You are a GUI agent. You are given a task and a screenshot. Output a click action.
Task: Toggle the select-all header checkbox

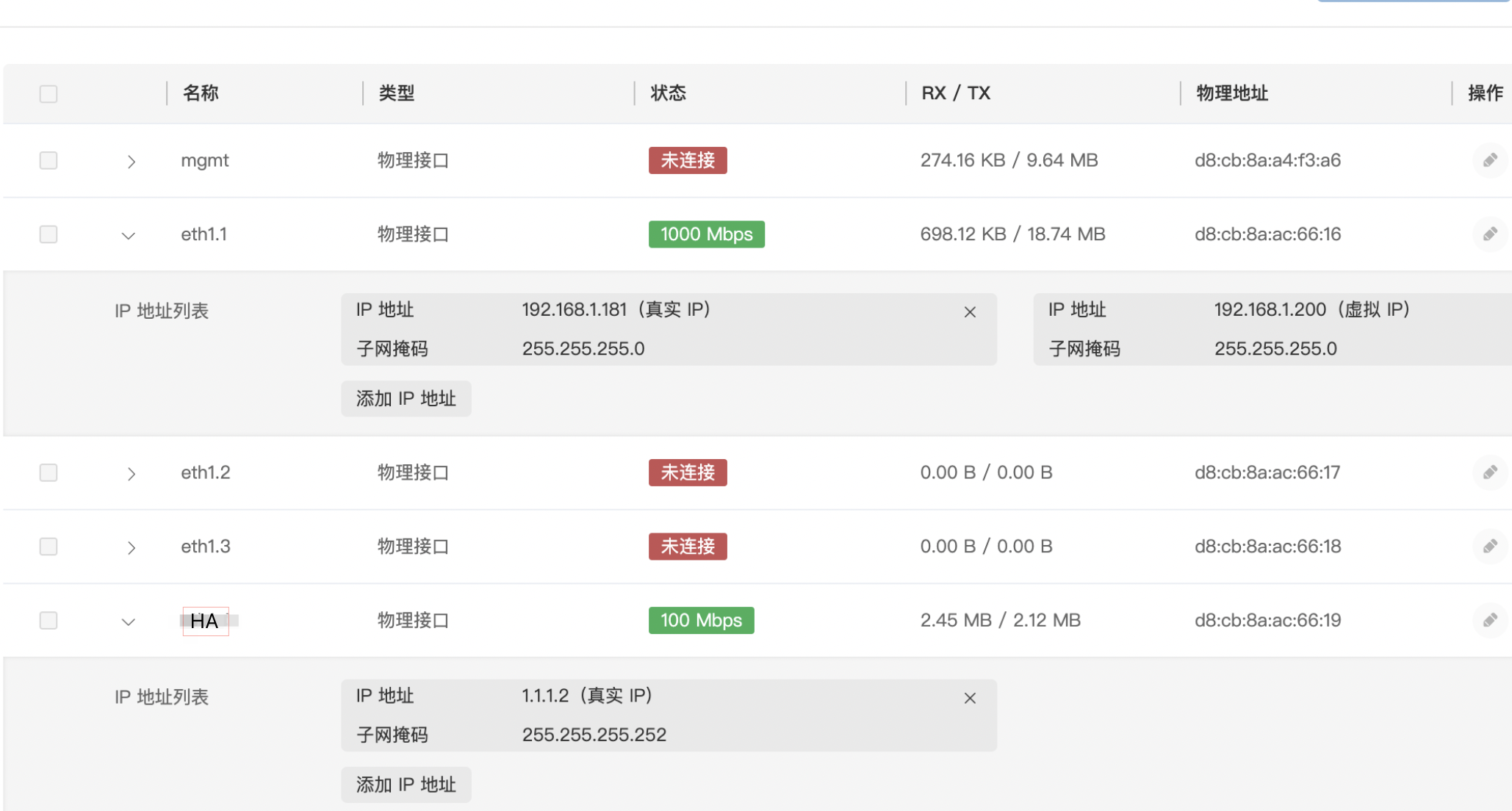click(x=48, y=94)
